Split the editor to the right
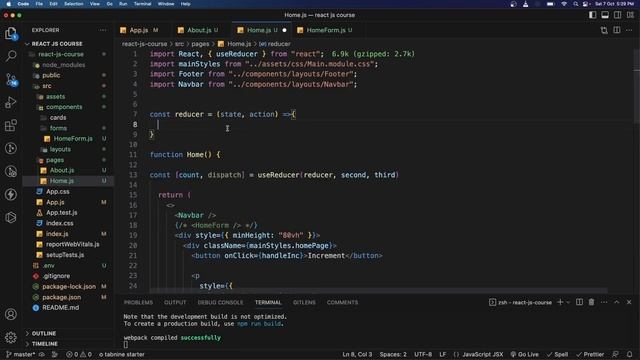This screenshot has height=360, width=640. pos(617,30)
